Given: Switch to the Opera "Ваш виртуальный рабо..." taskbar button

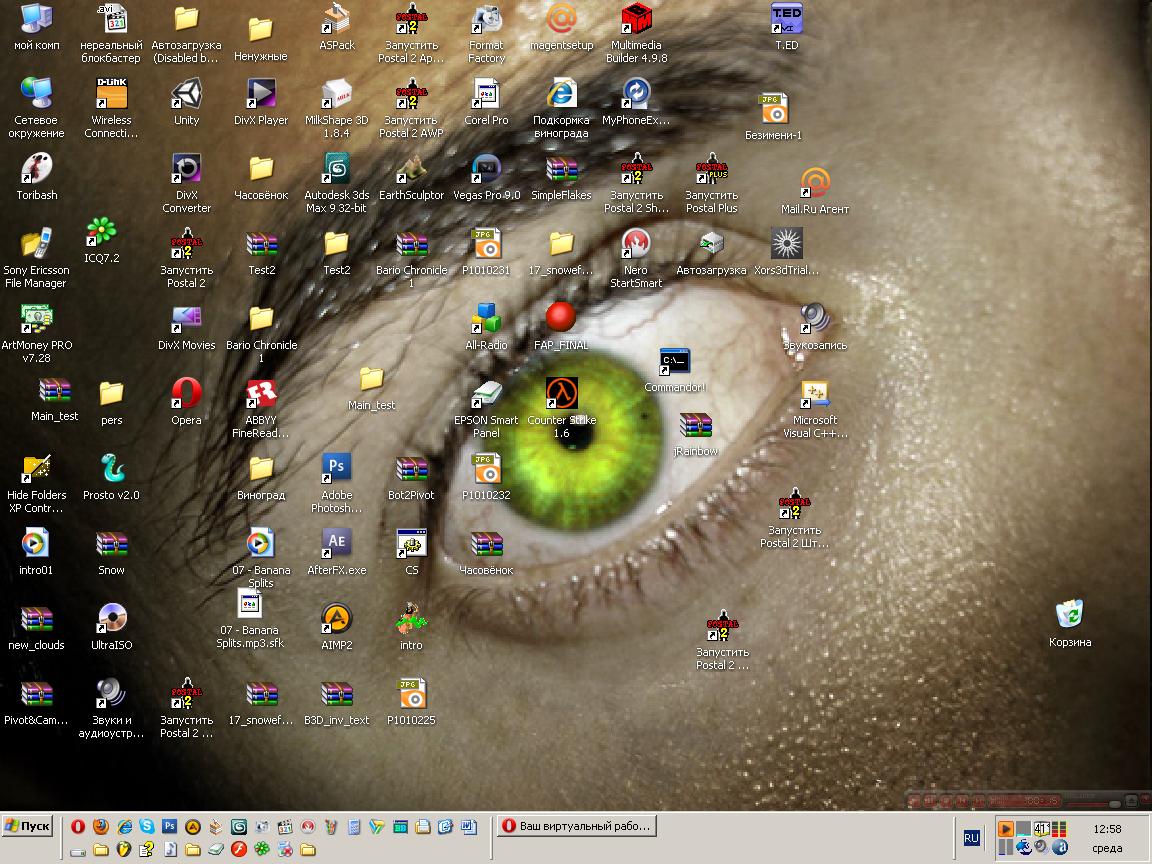Looking at the screenshot, I should pos(577,826).
